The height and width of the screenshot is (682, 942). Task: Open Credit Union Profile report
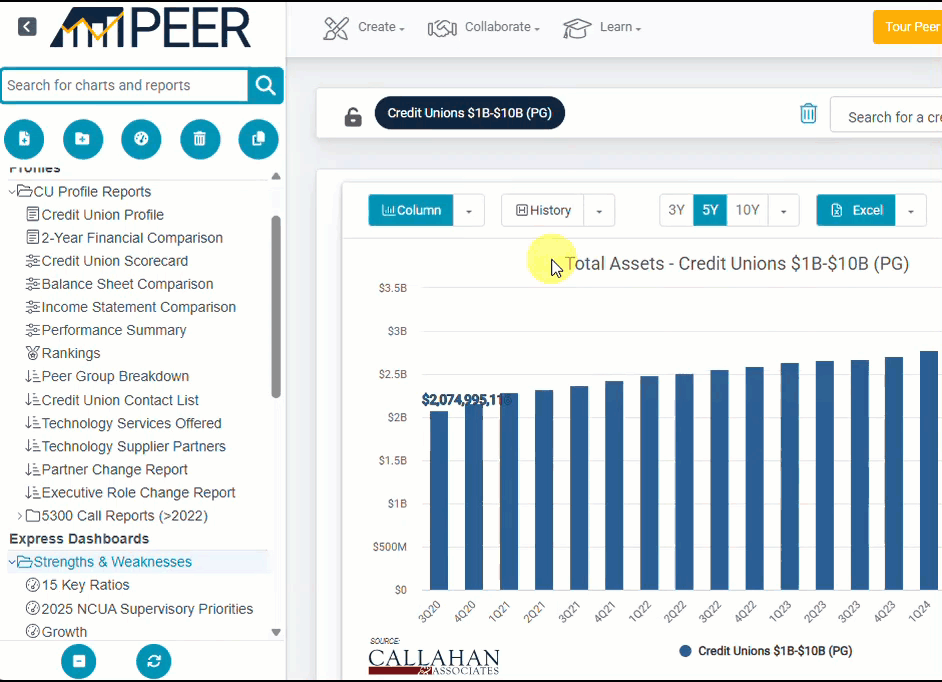(95, 215)
